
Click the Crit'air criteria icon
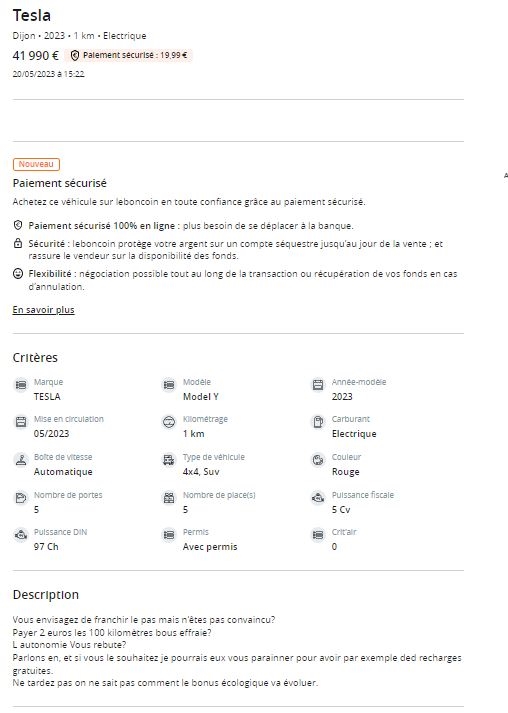[318, 535]
